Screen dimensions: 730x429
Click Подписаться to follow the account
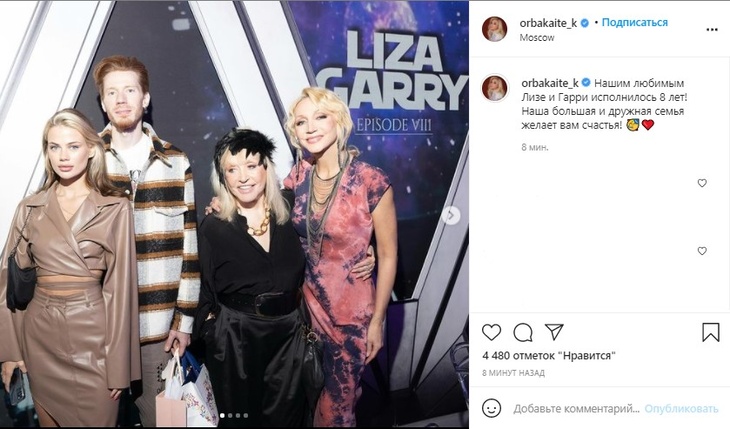pyautogui.click(x=635, y=22)
